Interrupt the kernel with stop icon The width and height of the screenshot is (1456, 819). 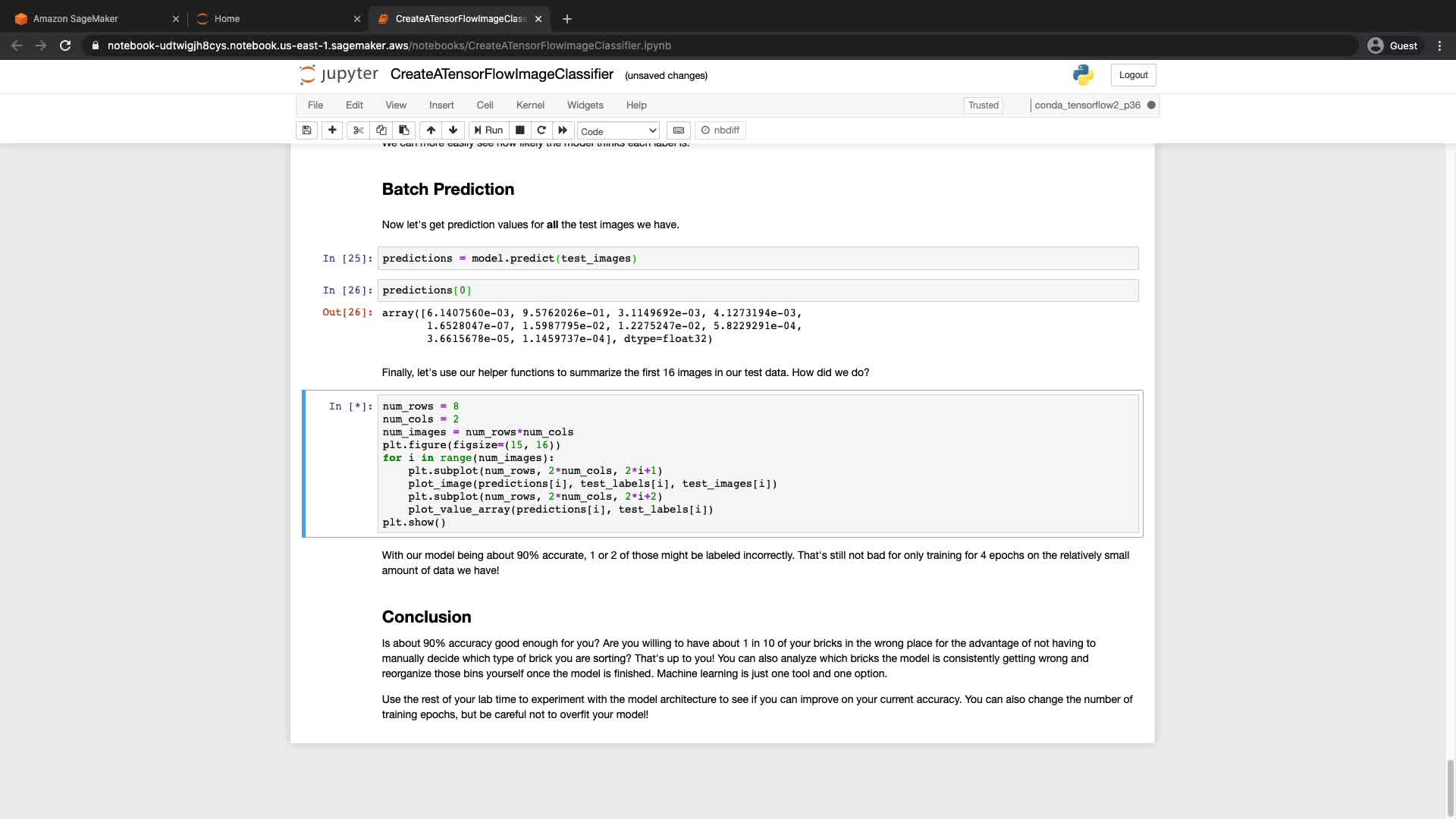click(520, 130)
